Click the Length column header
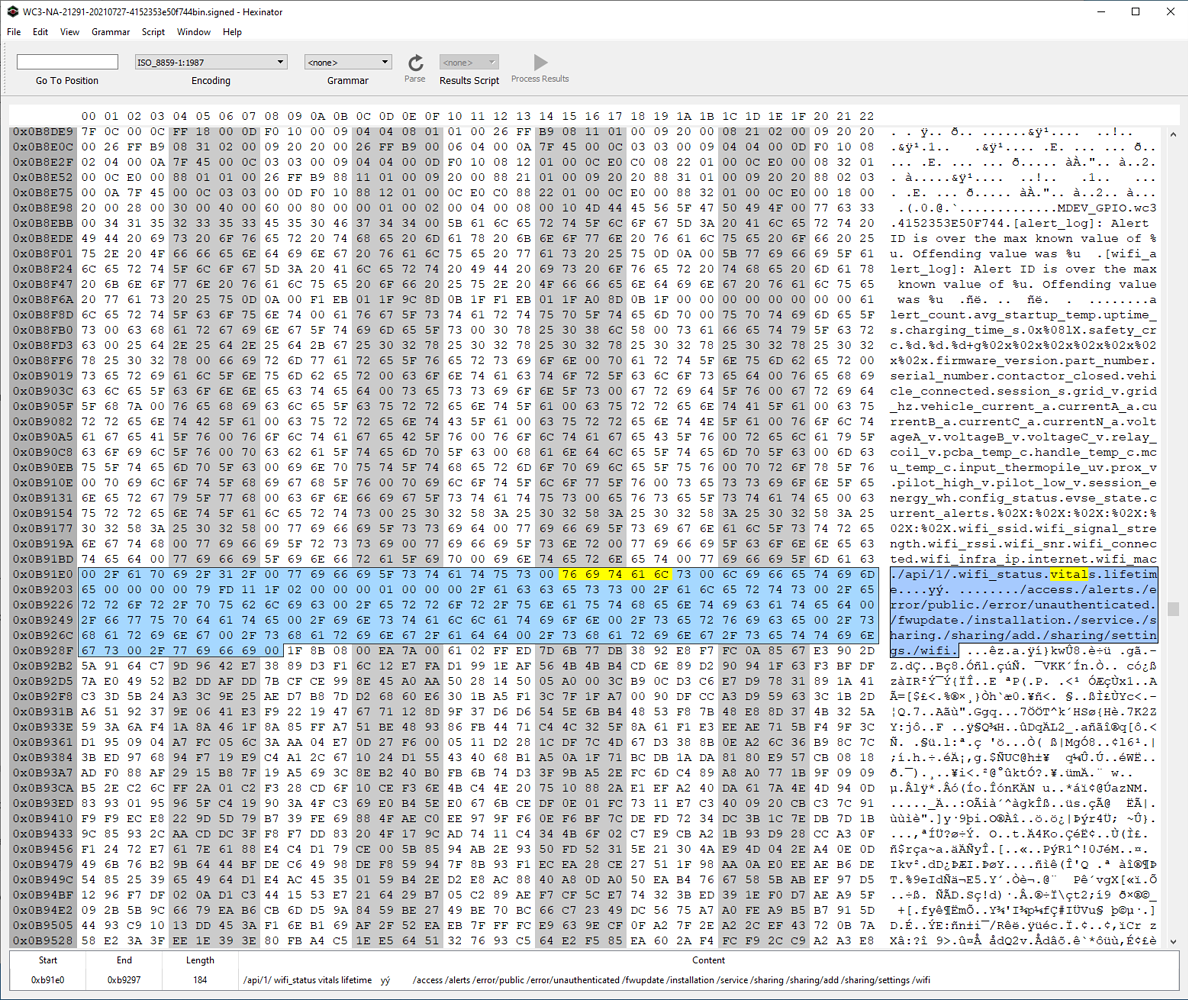 coord(200,961)
